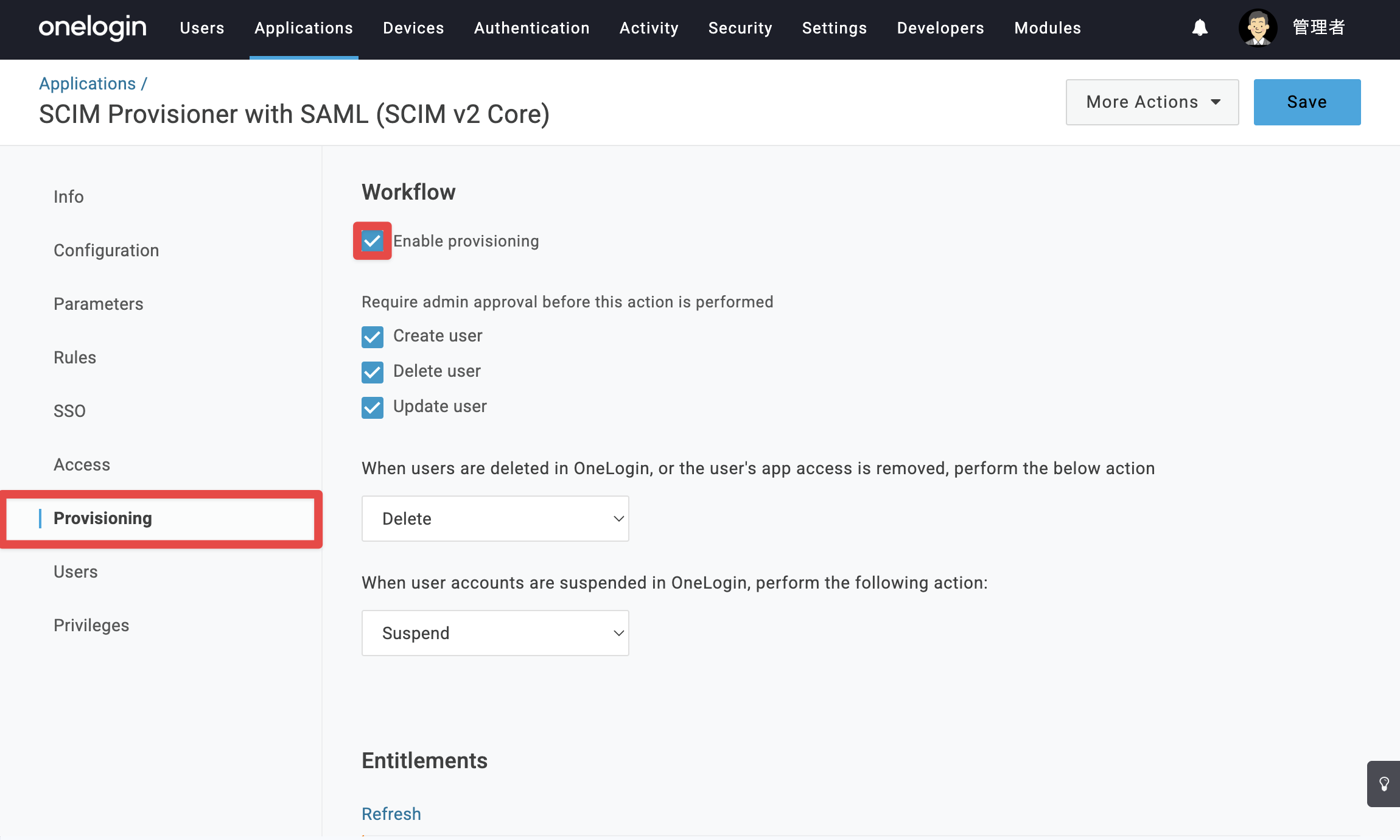Expand the More Actions menu
This screenshot has height=840, width=1400.
pyautogui.click(x=1152, y=102)
